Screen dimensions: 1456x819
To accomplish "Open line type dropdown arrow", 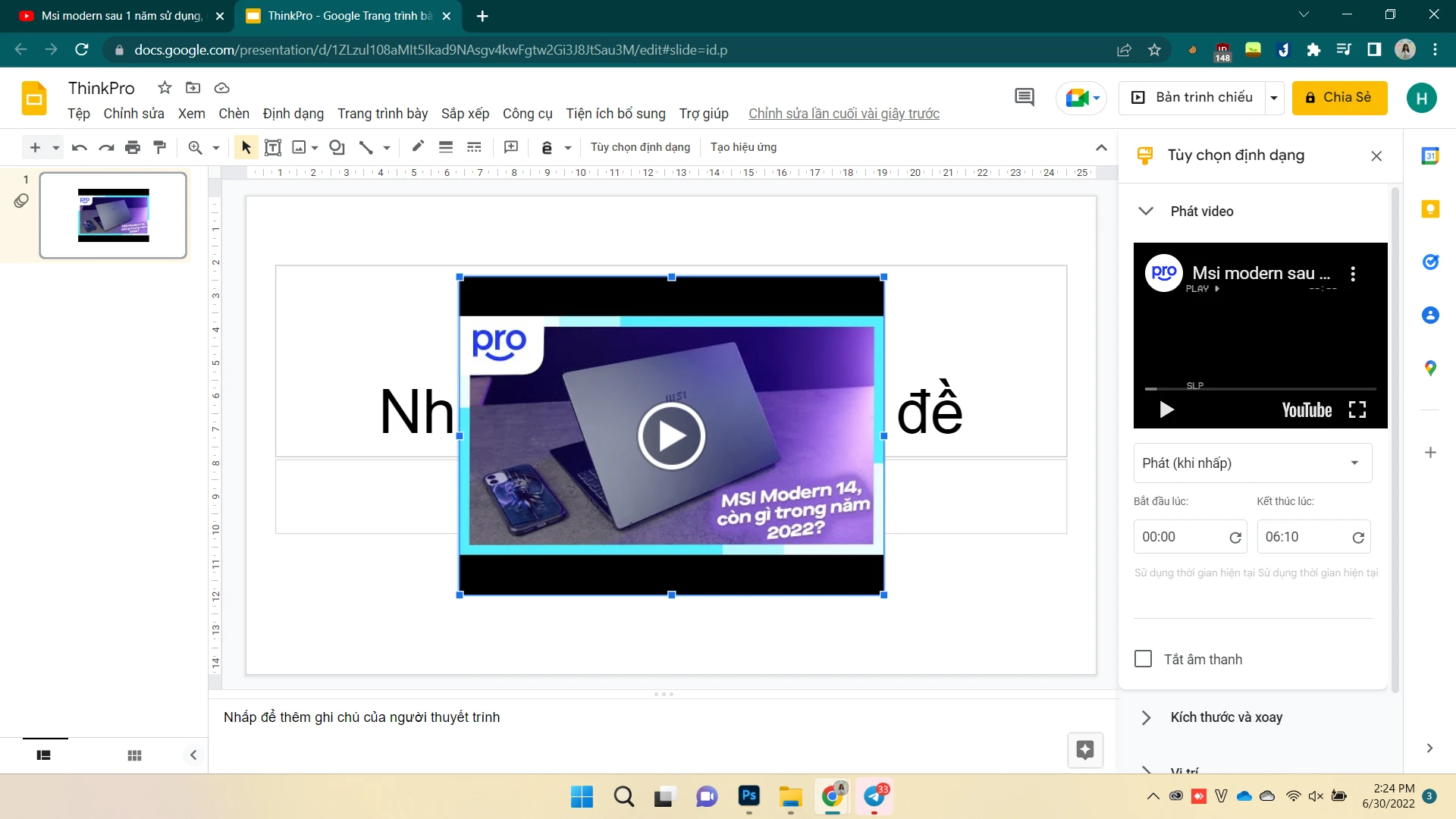I will click(x=387, y=147).
